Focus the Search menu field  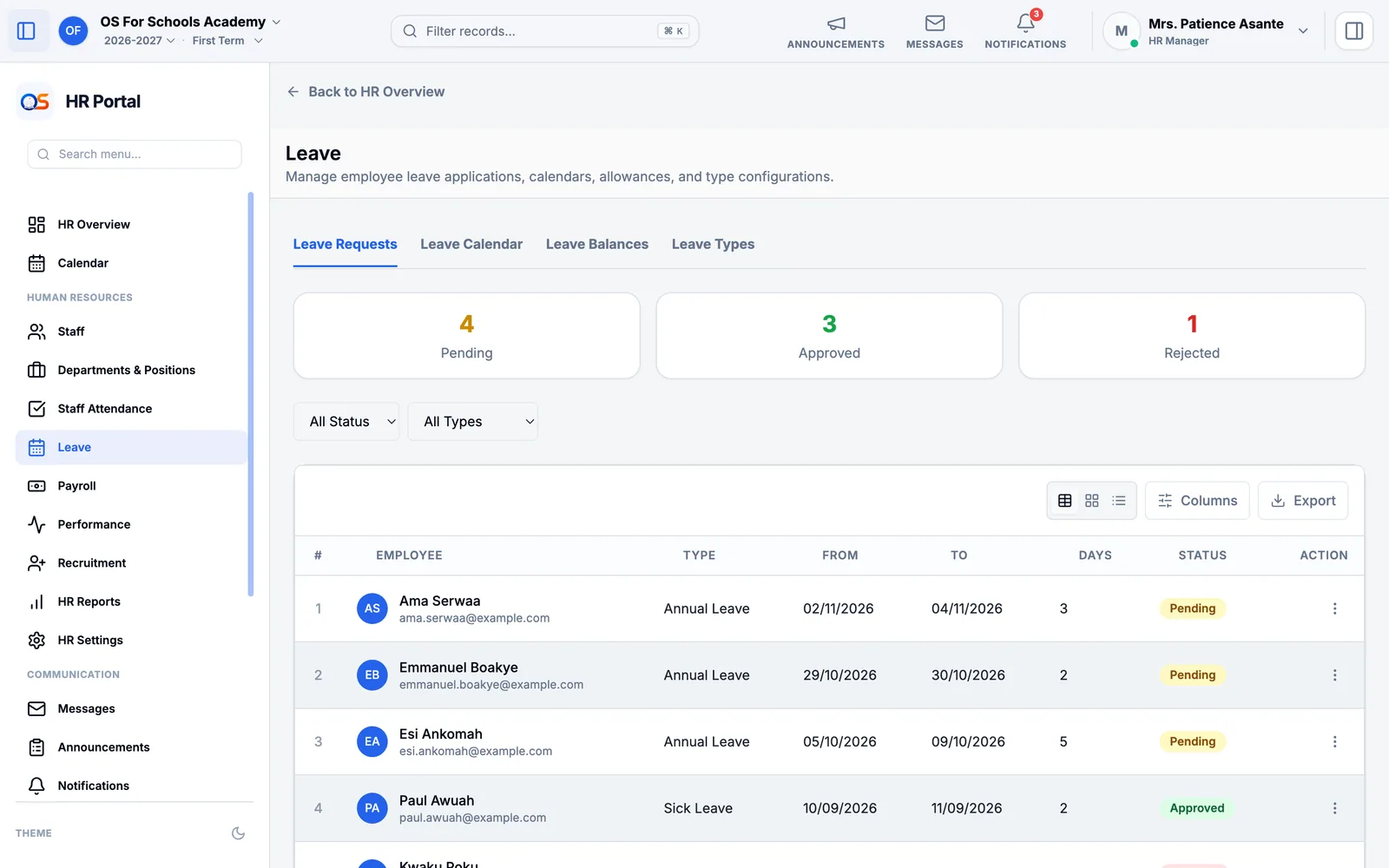(135, 155)
